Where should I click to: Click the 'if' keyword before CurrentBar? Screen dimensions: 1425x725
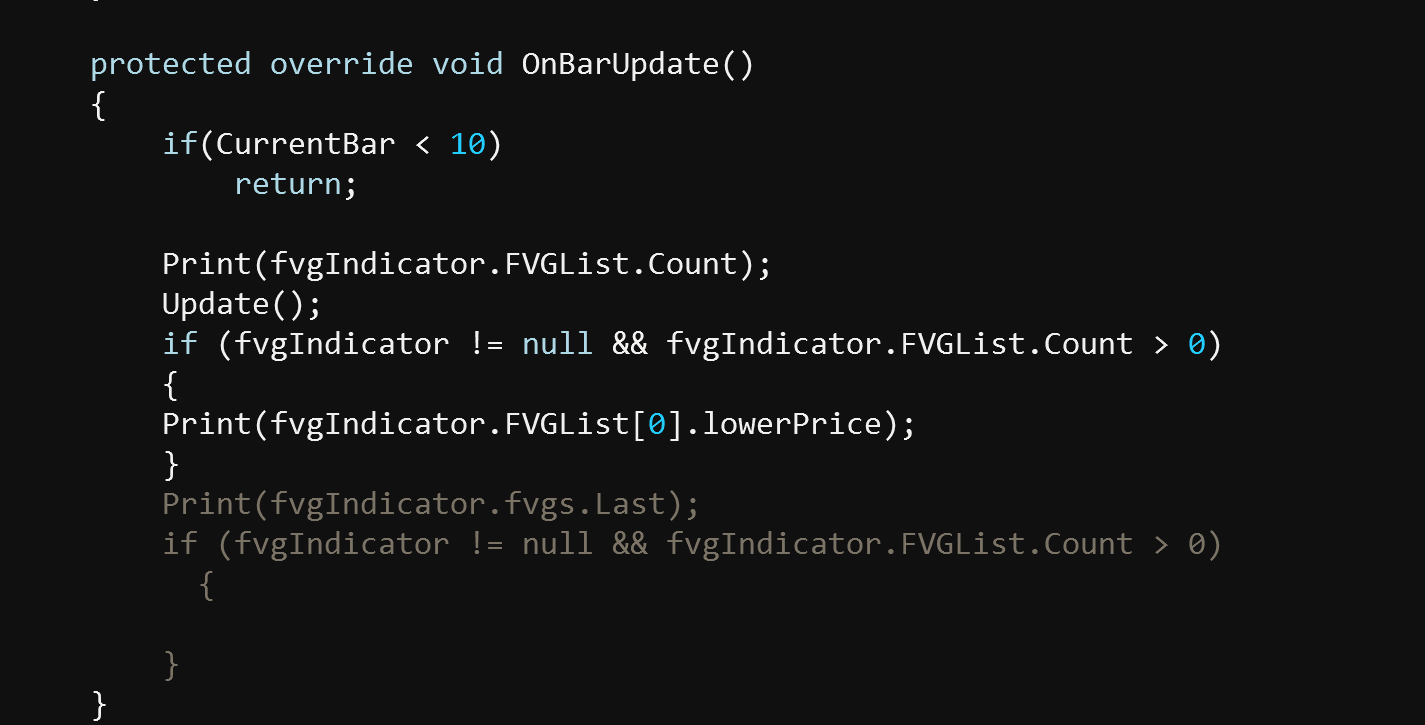(180, 144)
